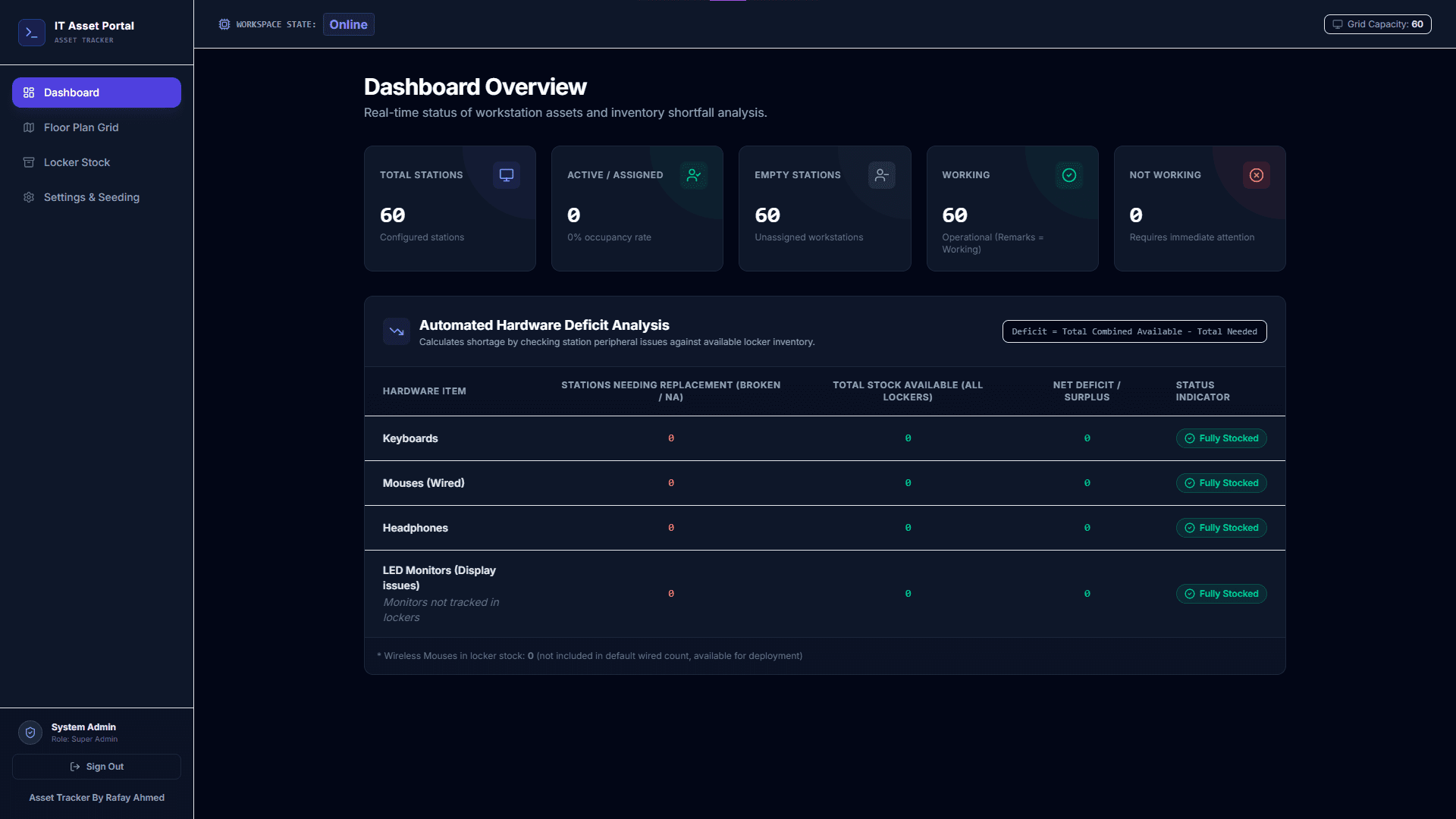
Task: Click the Deficit formula badge
Action: [1134, 331]
